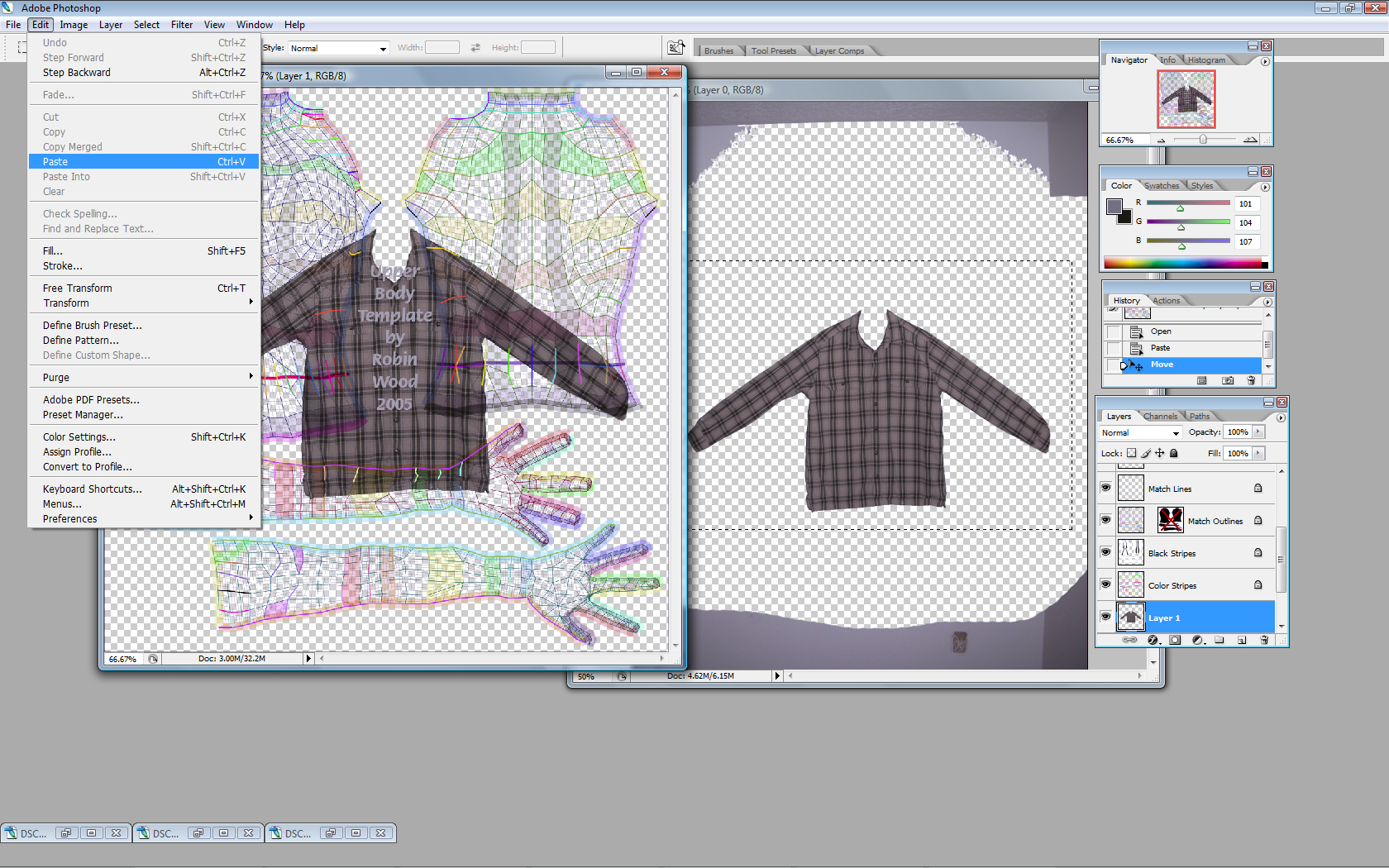Open the layer style fx icon

tap(1153, 640)
